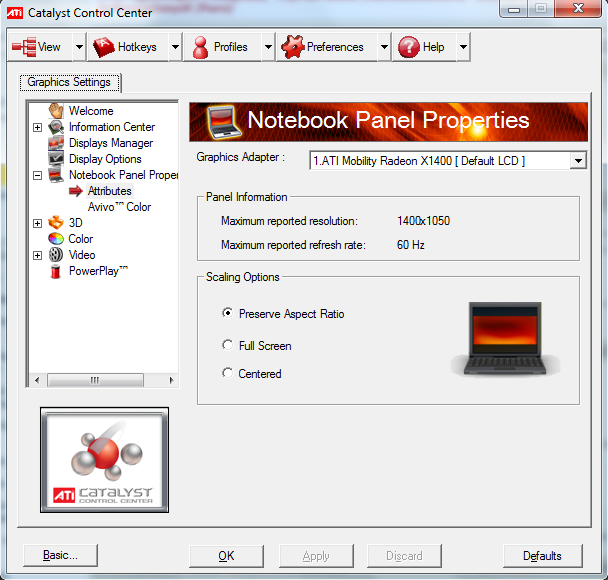Screen dimensions: 608x580
Task: Click the Profiles person icon
Action: tap(200, 47)
